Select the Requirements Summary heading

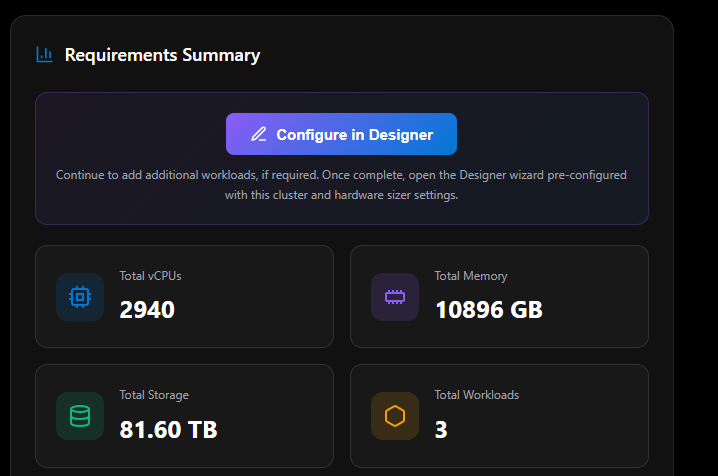point(162,55)
